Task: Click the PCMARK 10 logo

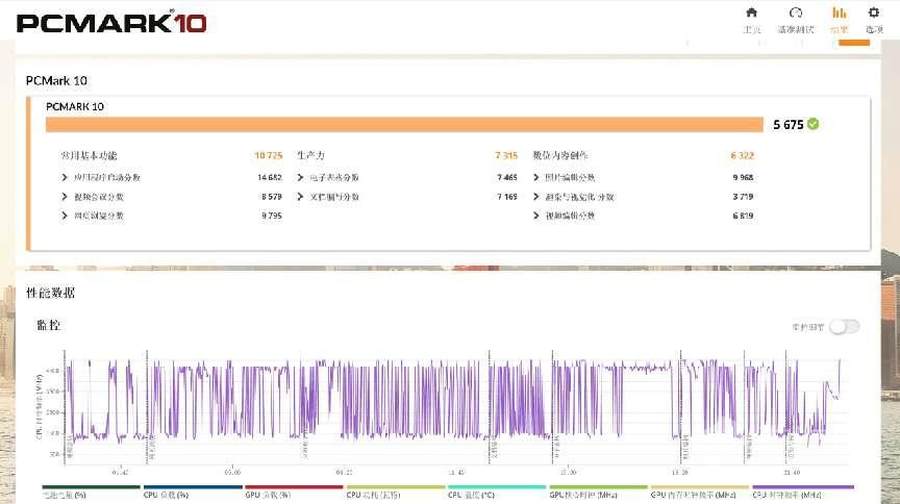Action: tap(111, 22)
